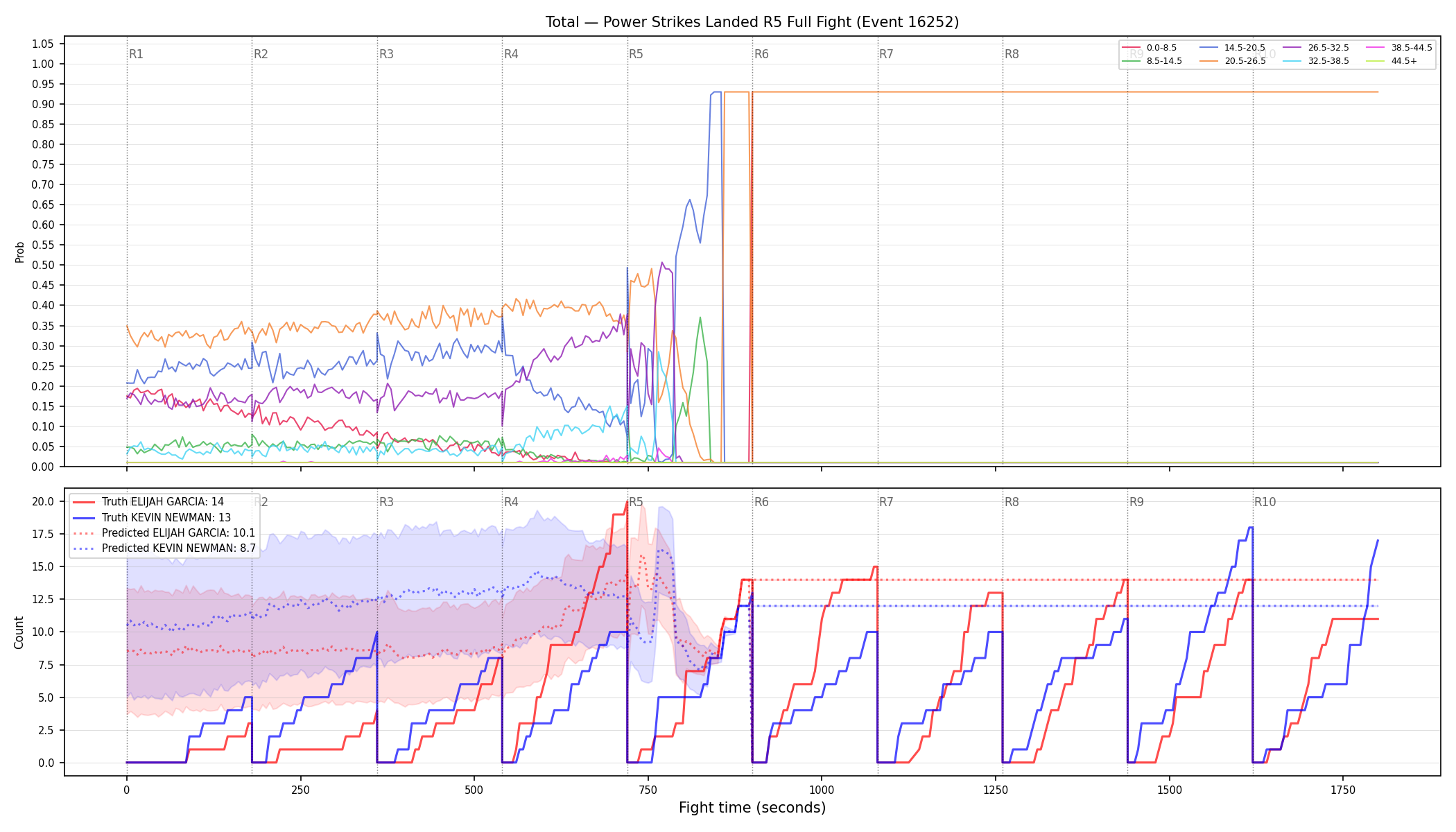The height and width of the screenshot is (832, 1456).
Task: Select the 32.5-38.5 legend entry
Action: [x=1317, y=61]
